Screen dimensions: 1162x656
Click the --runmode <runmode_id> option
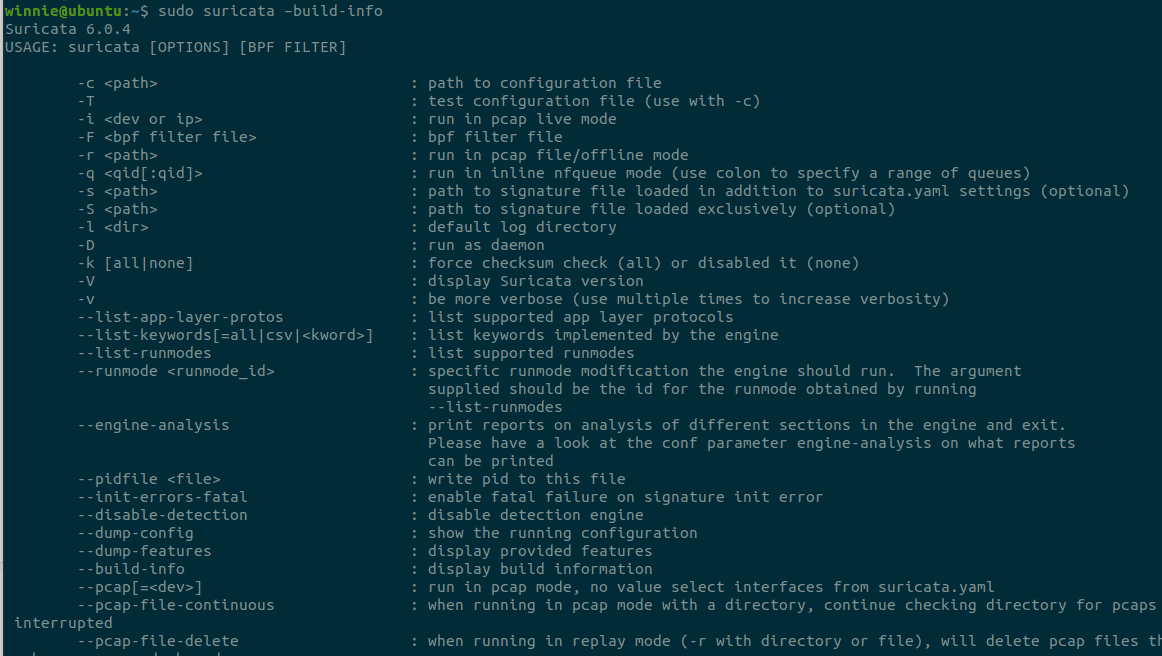[176, 371]
